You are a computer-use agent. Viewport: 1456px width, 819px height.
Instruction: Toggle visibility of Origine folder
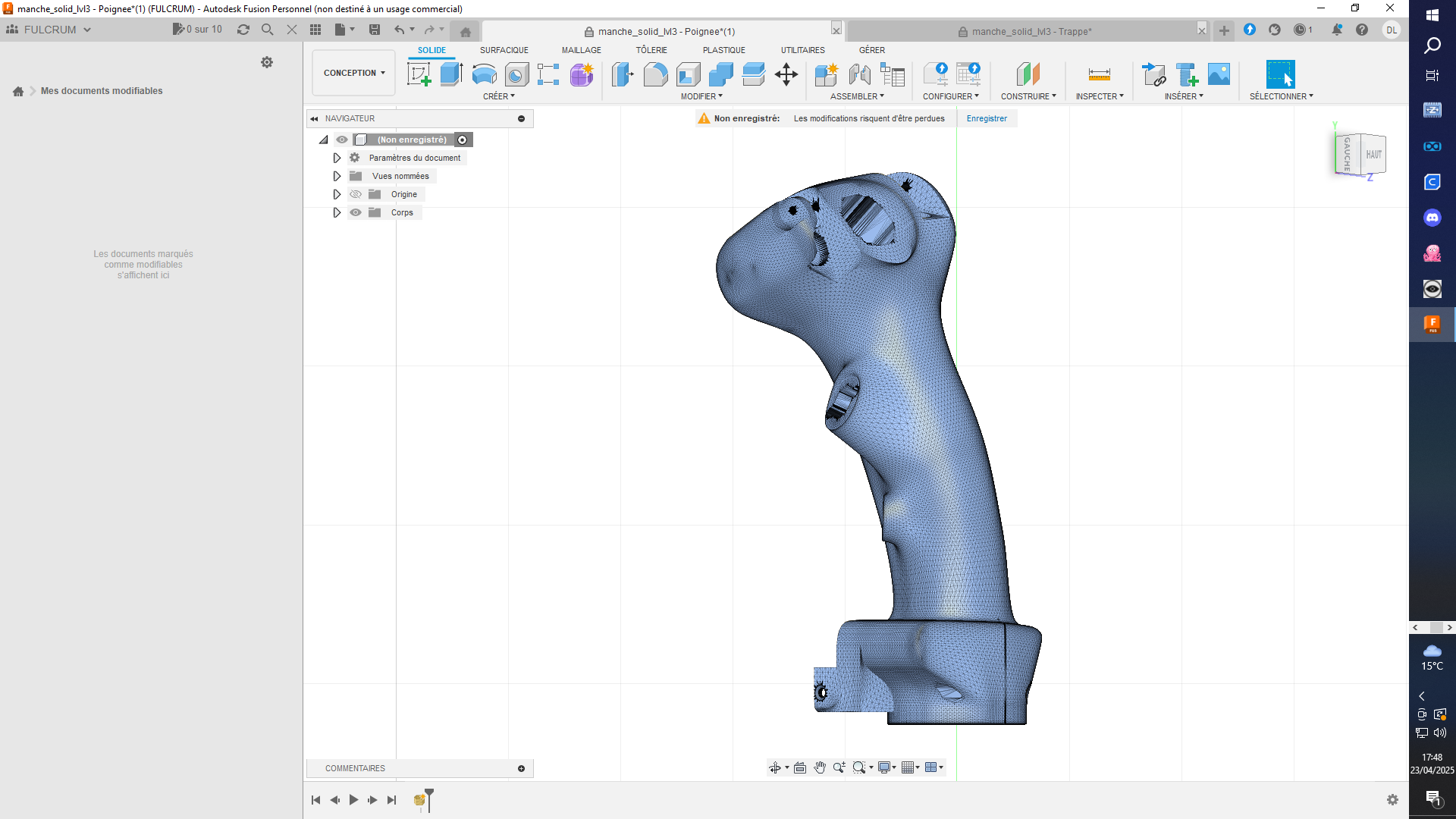point(356,194)
